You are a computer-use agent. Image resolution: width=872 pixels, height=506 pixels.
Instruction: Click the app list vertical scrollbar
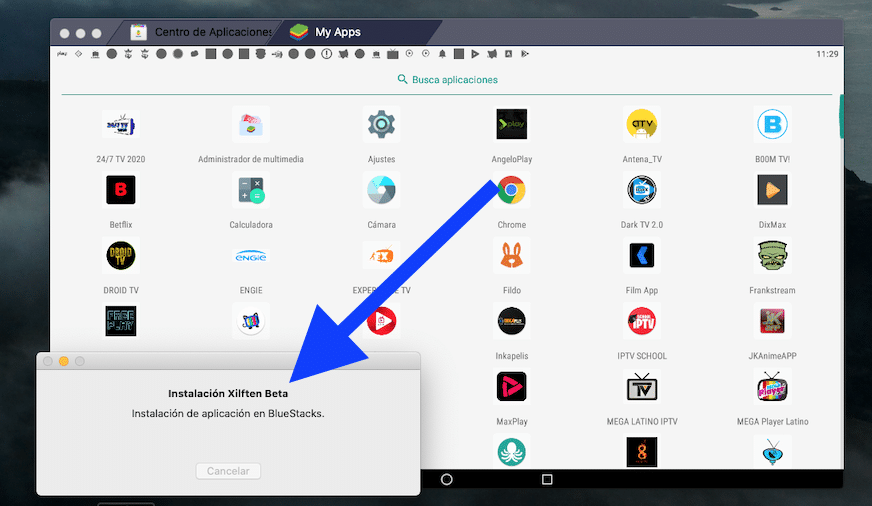tap(841, 120)
